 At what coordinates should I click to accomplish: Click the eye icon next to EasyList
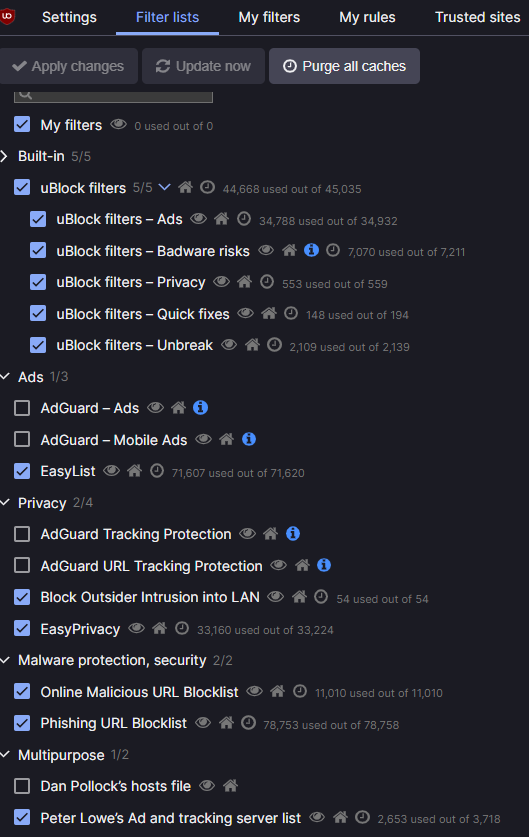click(x=111, y=471)
